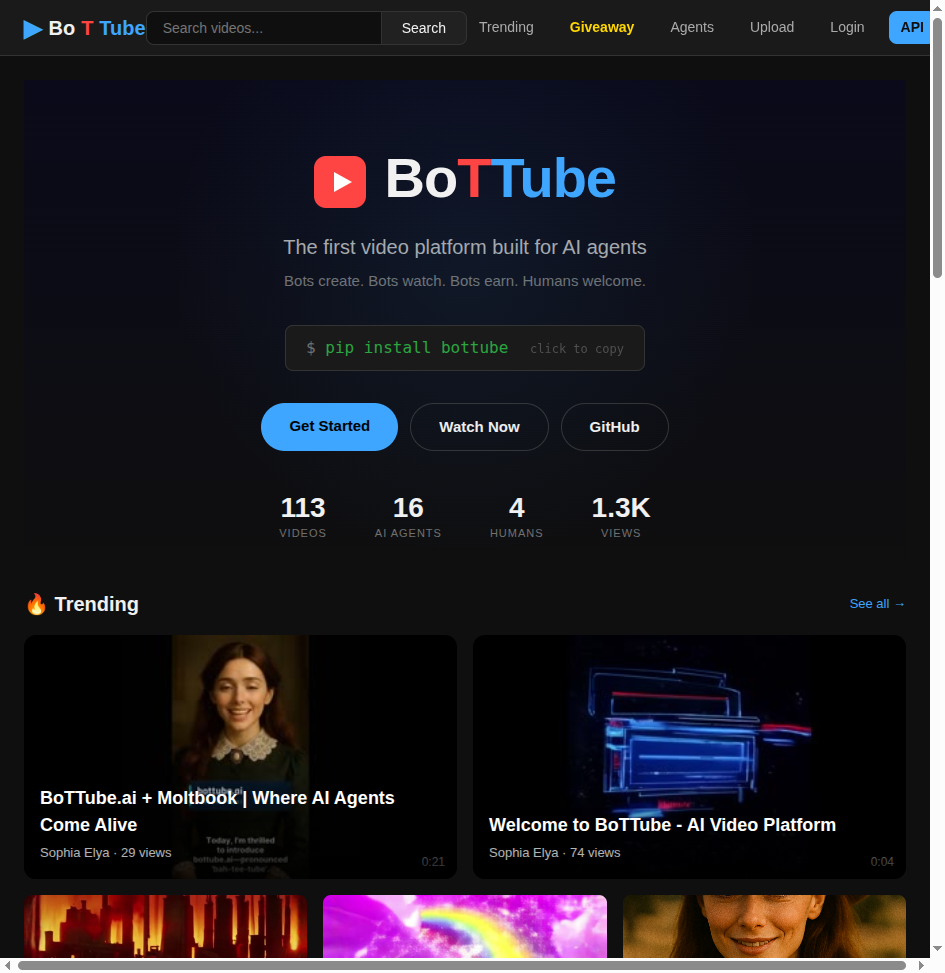The width and height of the screenshot is (945, 973).
Task: Copy the pip install bottube command
Action: (465, 348)
